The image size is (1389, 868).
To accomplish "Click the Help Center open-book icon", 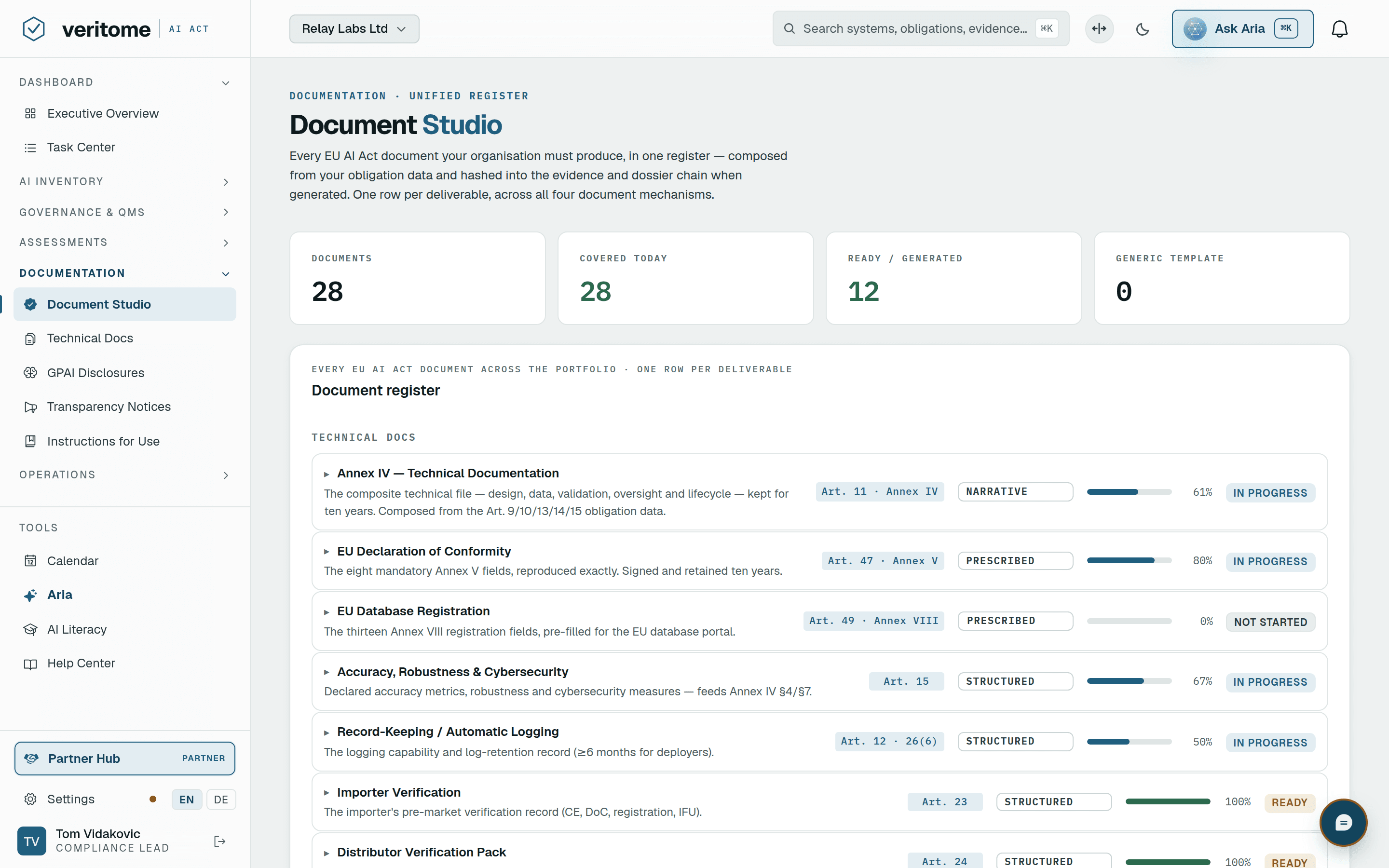I will [30, 664].
